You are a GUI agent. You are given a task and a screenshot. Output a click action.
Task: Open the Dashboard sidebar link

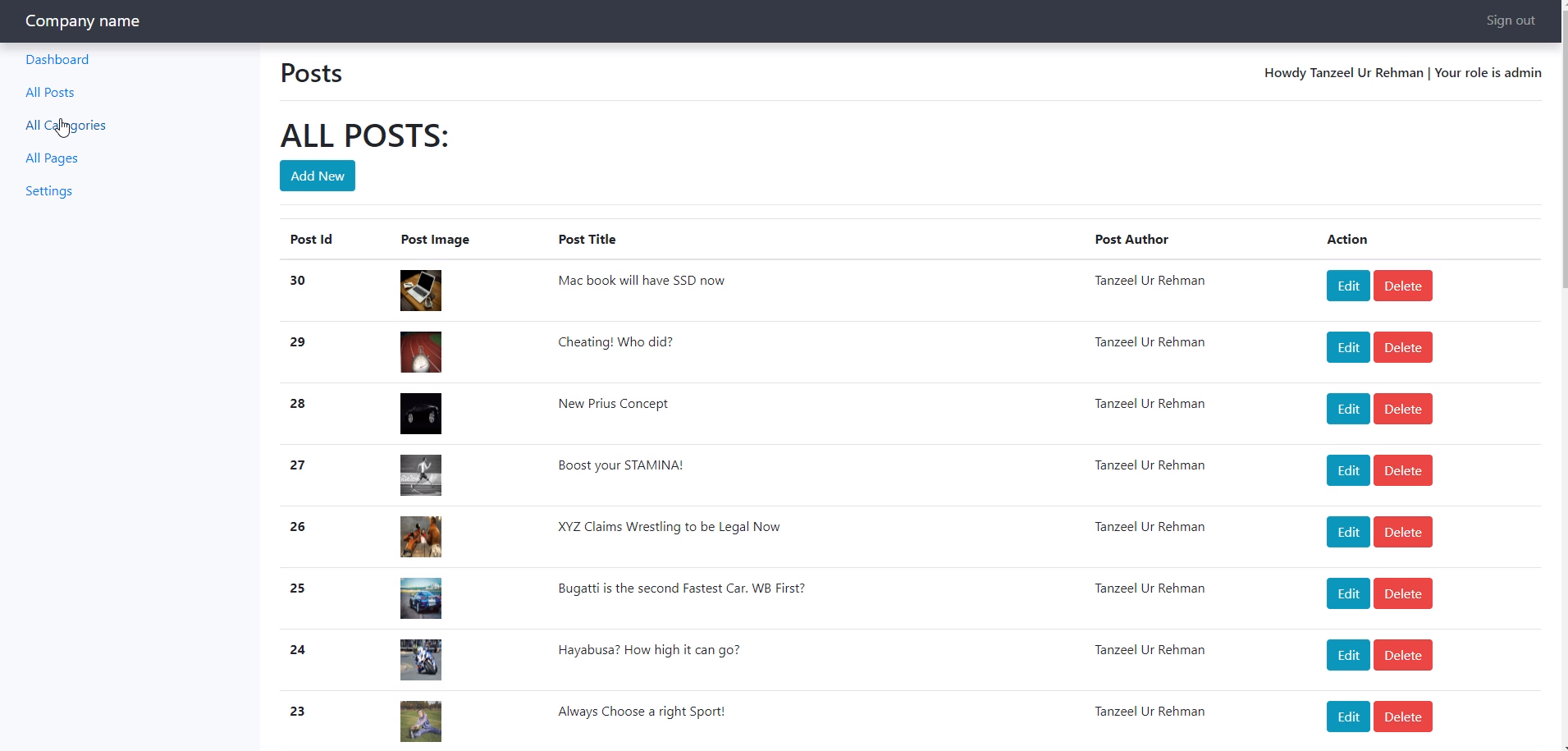point(57,60)
